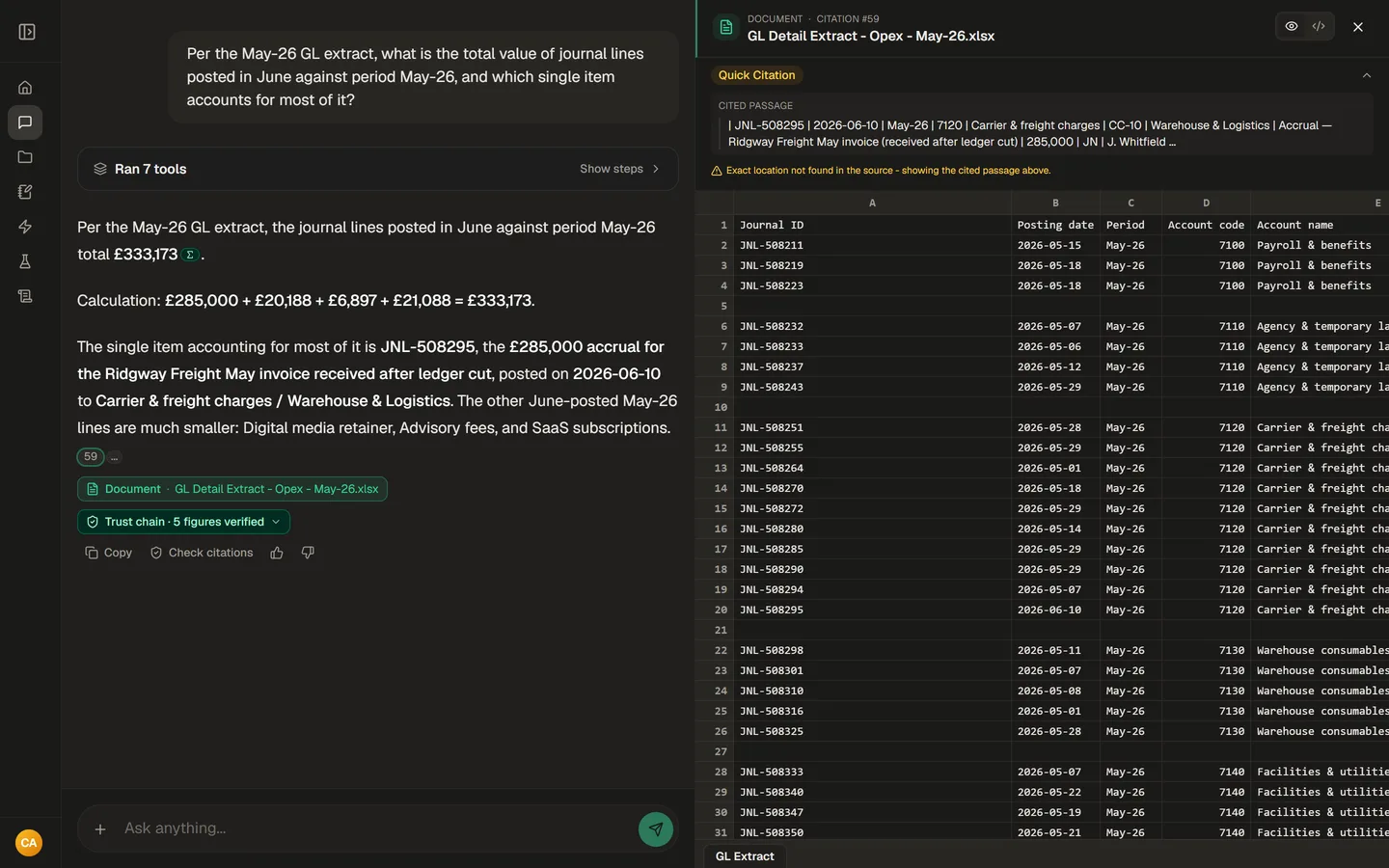
Task: Click the sigma calculation badge after £333,173
Action: tap(190, 255)
